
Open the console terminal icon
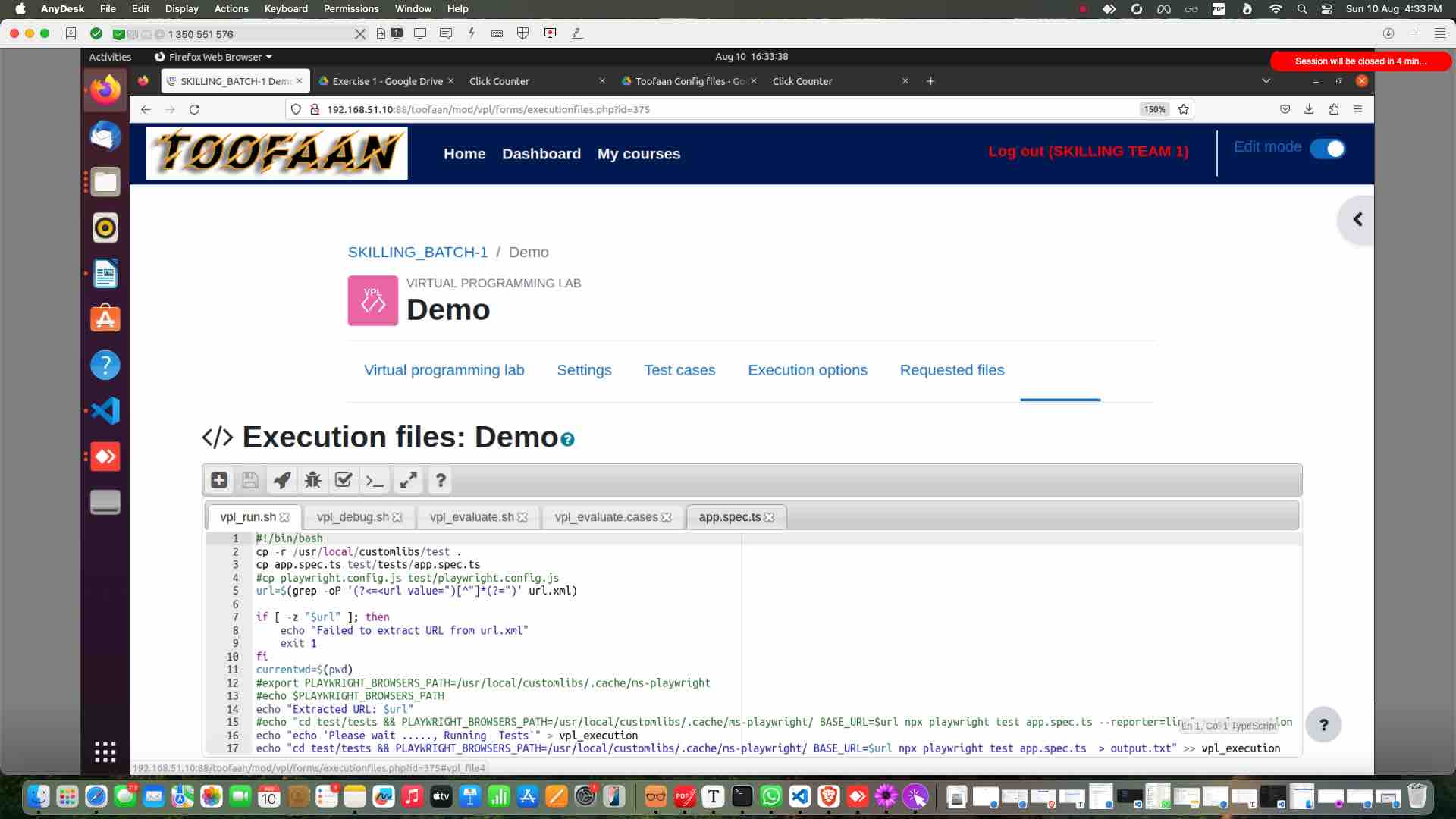(375, 480)
